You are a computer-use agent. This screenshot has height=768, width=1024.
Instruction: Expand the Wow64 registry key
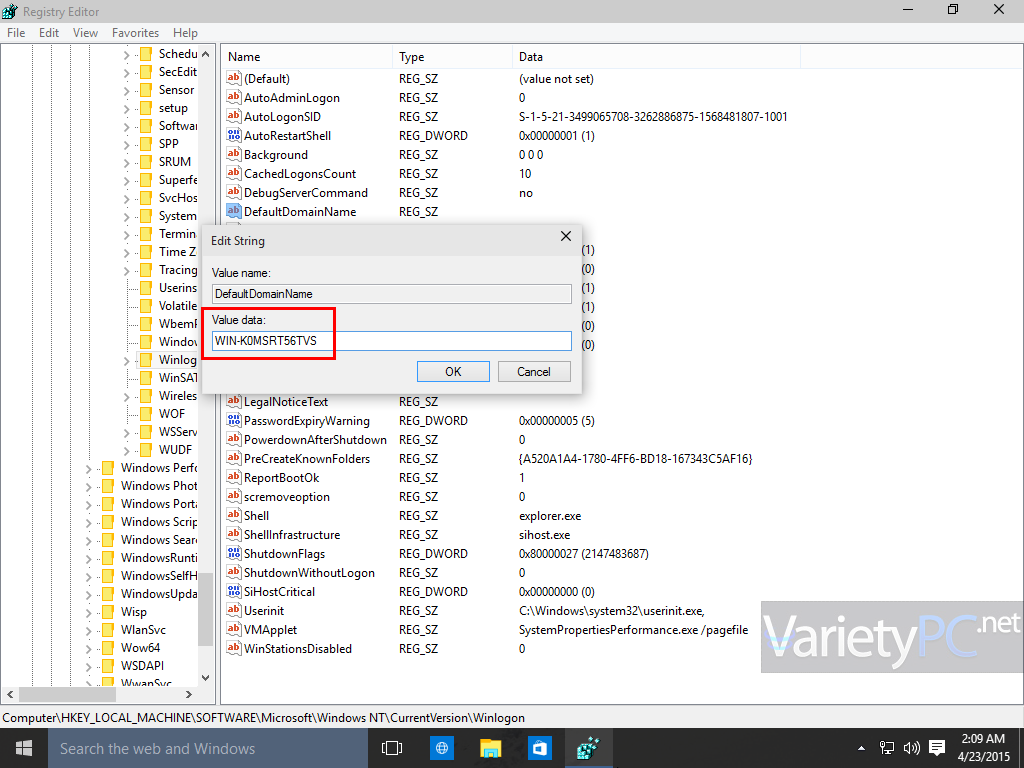(x=88, y=647)
